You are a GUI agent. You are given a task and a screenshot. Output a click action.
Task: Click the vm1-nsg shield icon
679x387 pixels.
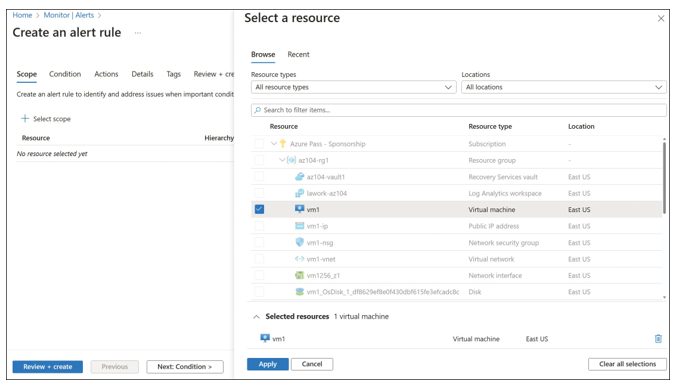(299, 242)
